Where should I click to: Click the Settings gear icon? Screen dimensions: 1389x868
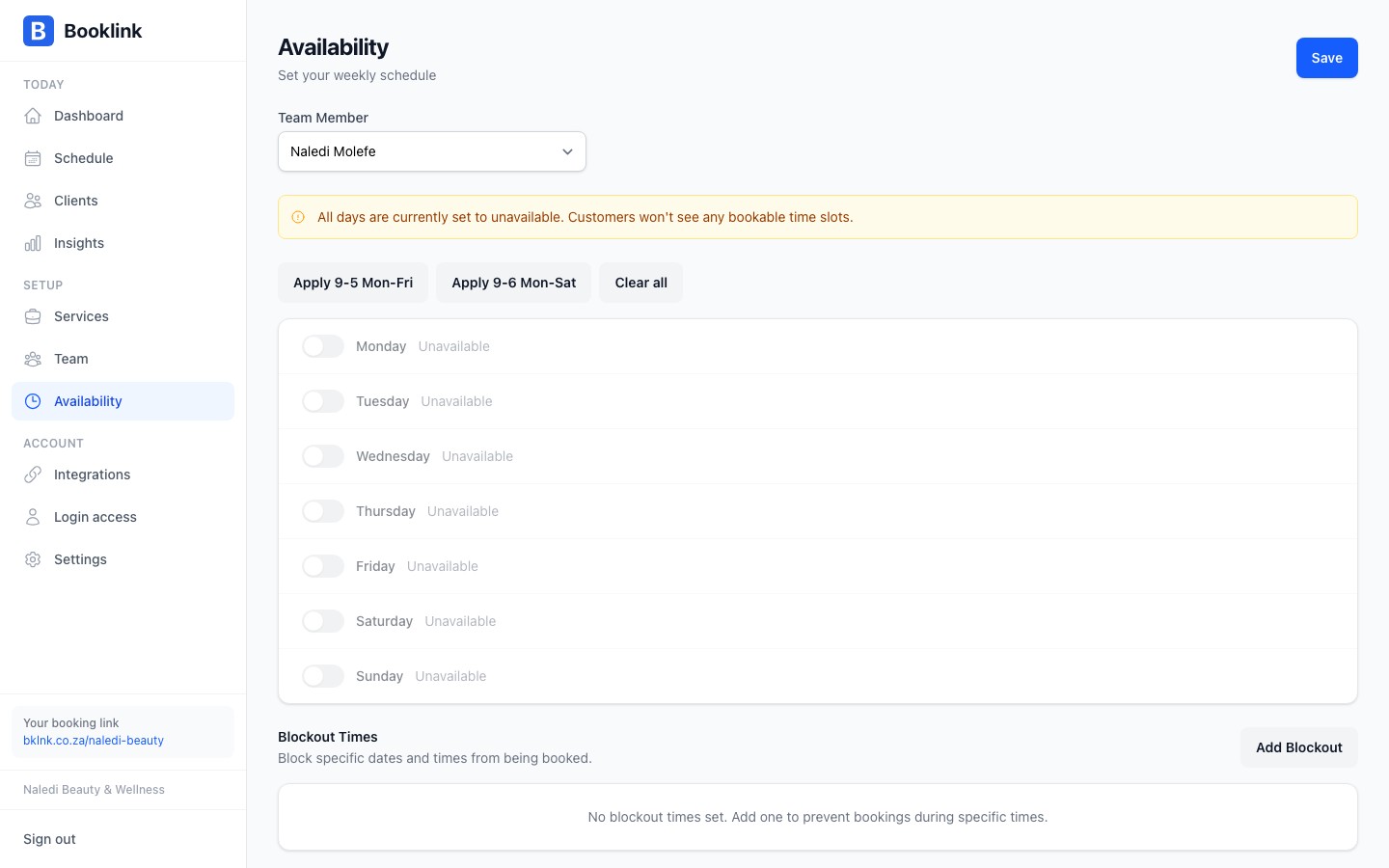(33, 559)
